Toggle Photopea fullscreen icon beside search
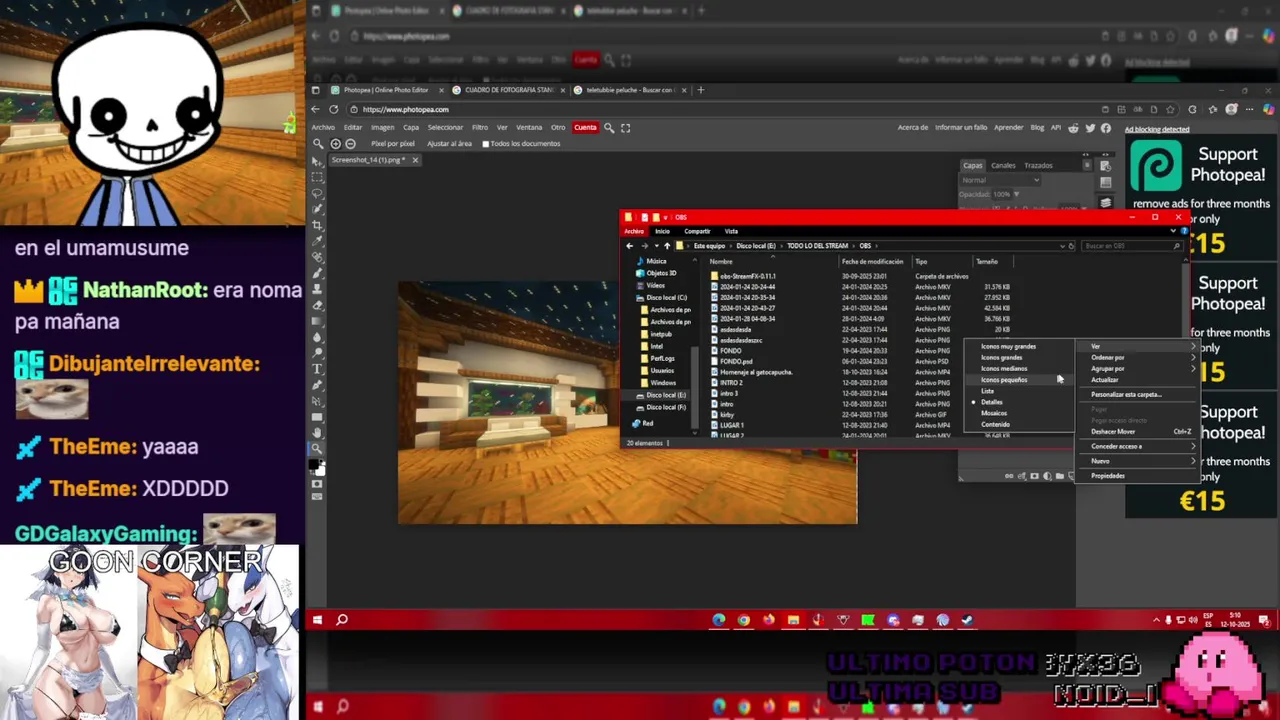The image size is (1280, 720). (626, 128)
